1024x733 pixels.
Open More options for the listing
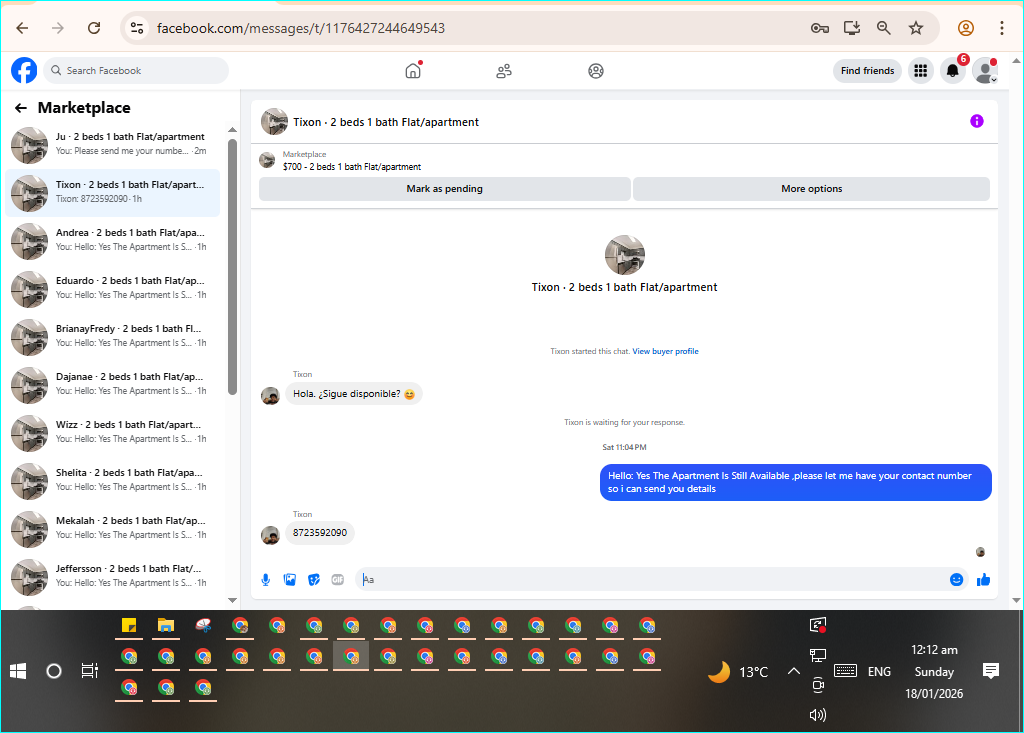(811, 189)
